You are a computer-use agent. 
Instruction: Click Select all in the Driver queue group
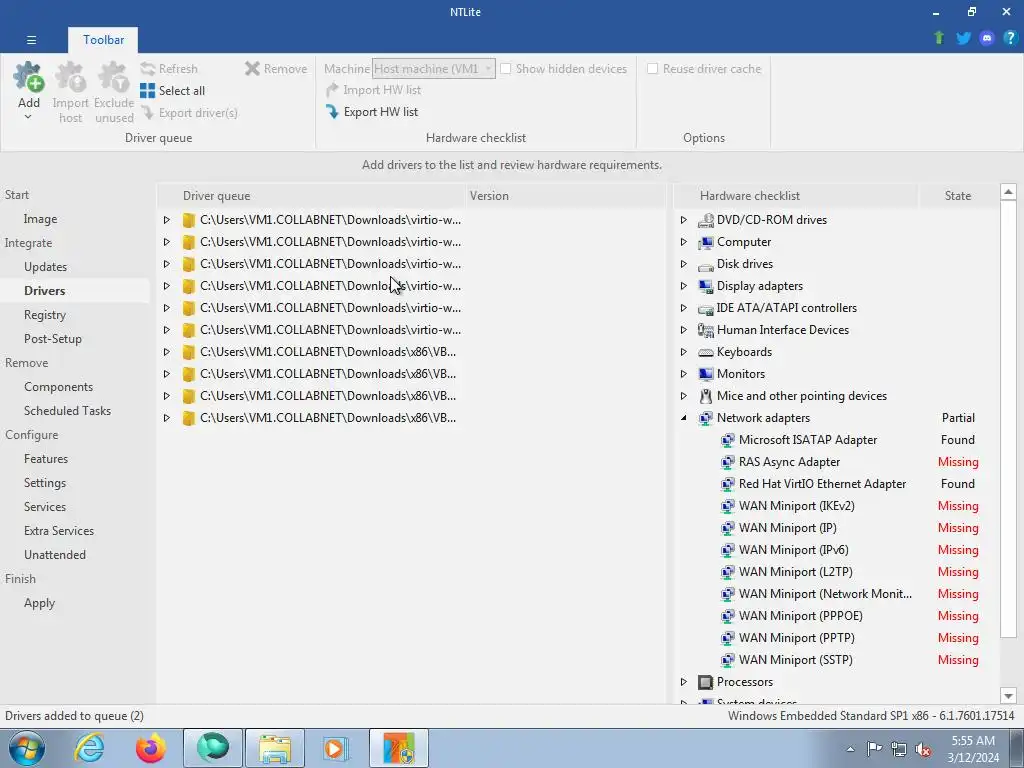pyautogui.click(x=172, y=91)
